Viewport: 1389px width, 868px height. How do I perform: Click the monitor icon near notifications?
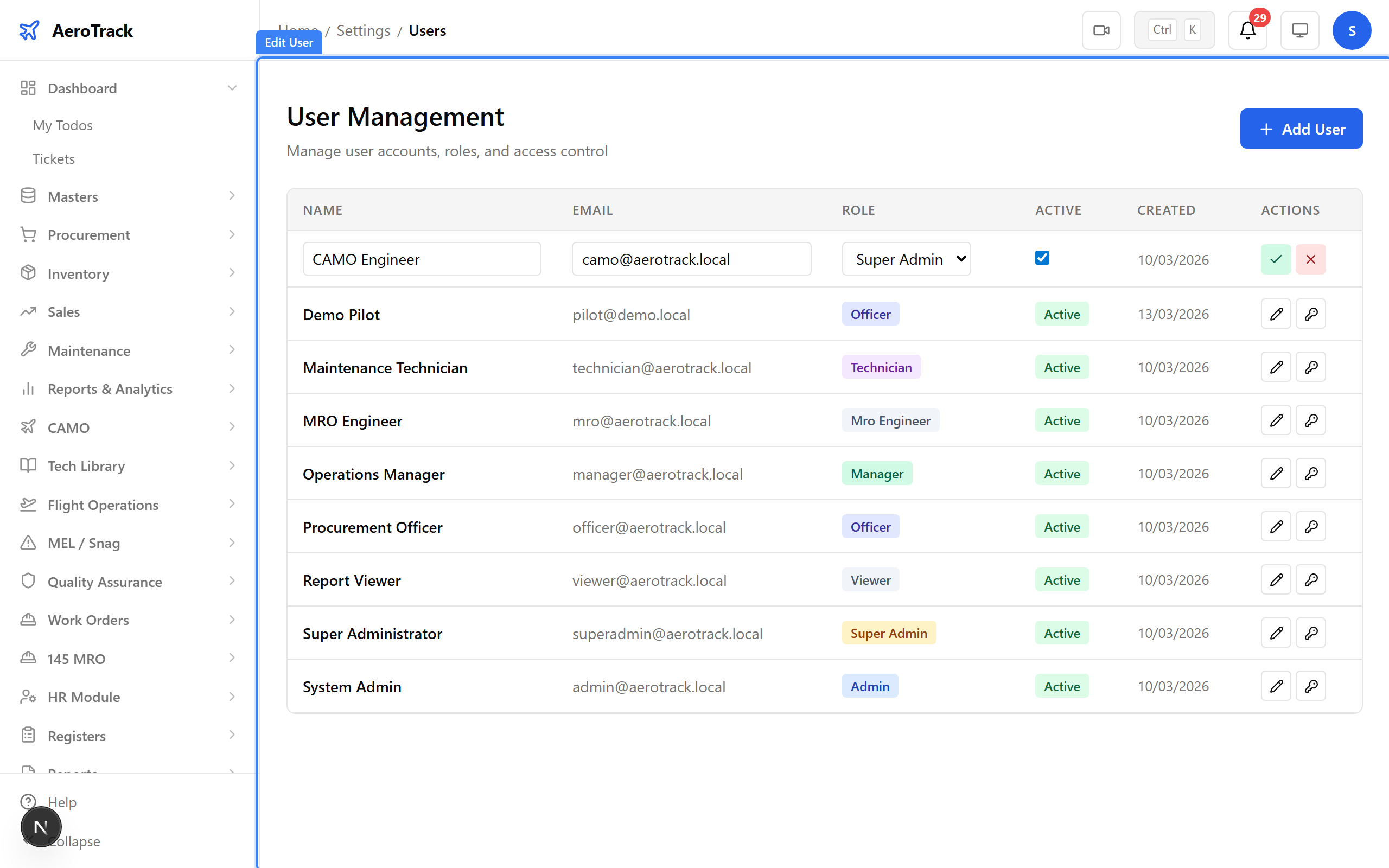1299,30
